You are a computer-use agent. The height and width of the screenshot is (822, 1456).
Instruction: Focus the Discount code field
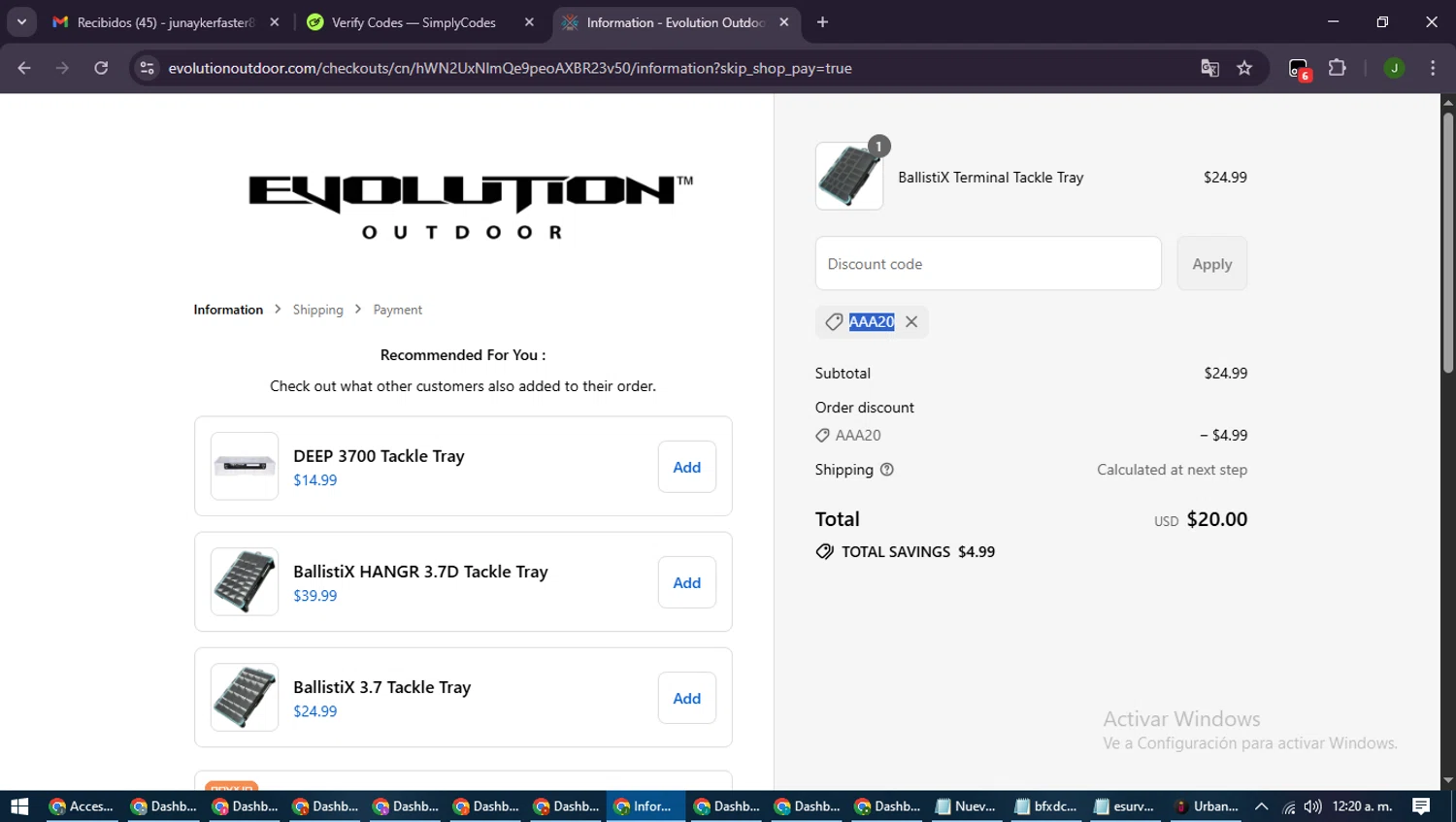[988, 263]
